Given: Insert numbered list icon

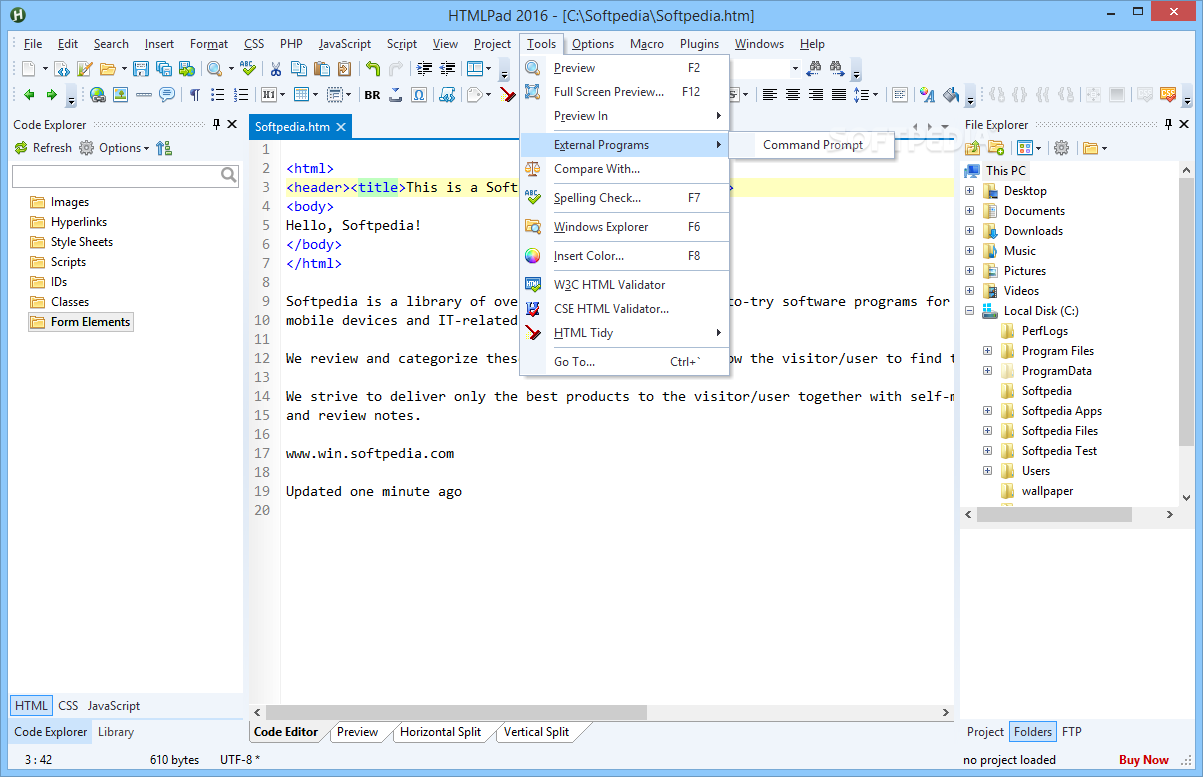Looking at the screenshot, I should (241, 95).
